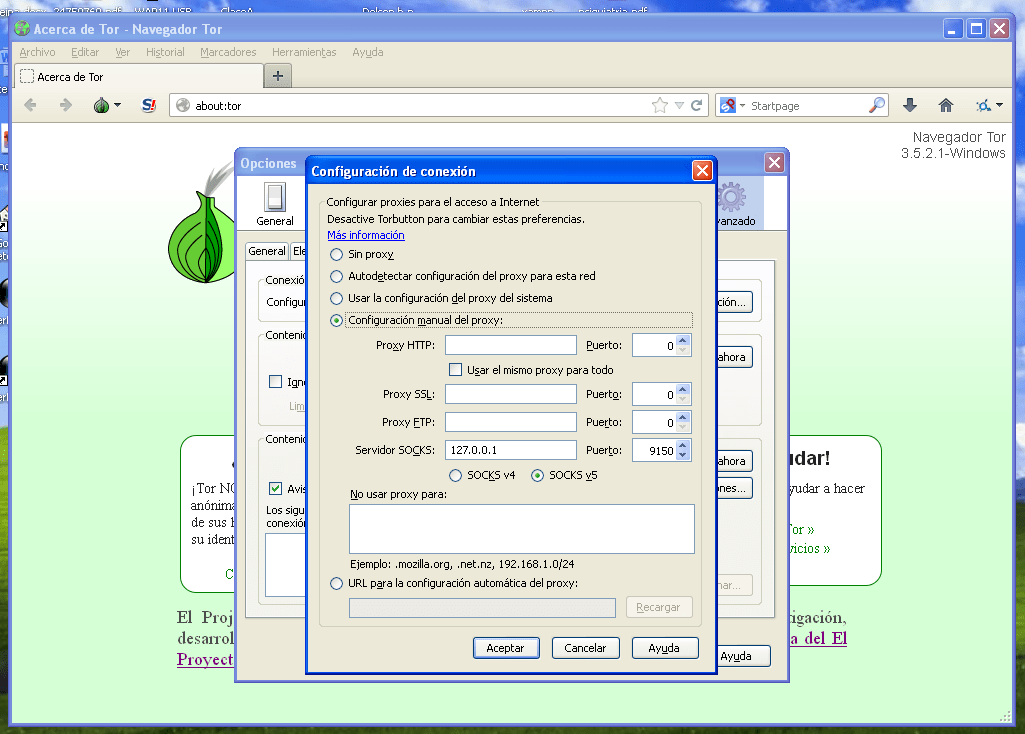Increase SOCKS port 9150 value

pyautogui.click(x=683, y=445)
